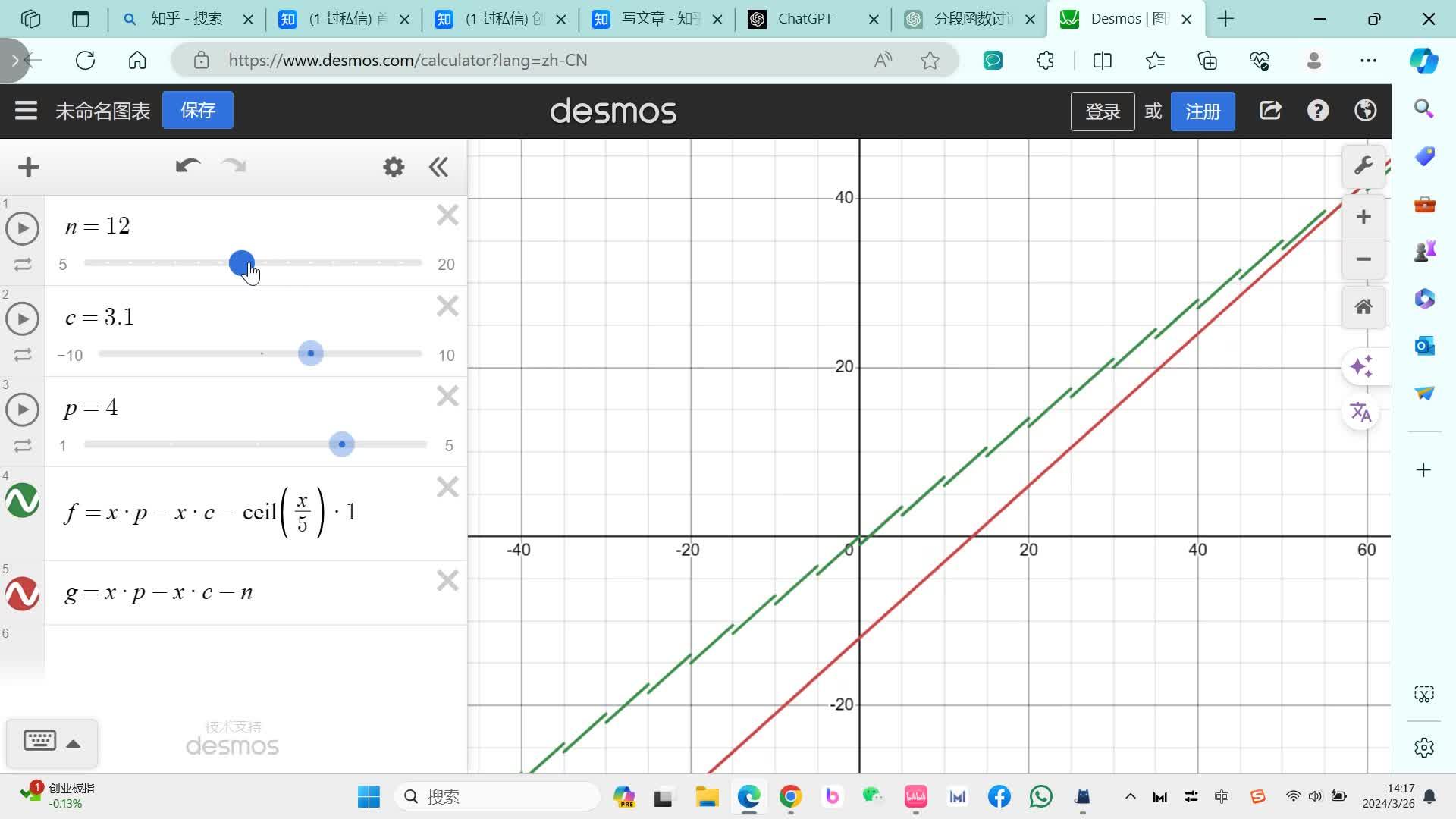The width and height of the screenshot is (1456, 819).
Task: Toggle loop mode for the p slider
Action: (23, 446)
